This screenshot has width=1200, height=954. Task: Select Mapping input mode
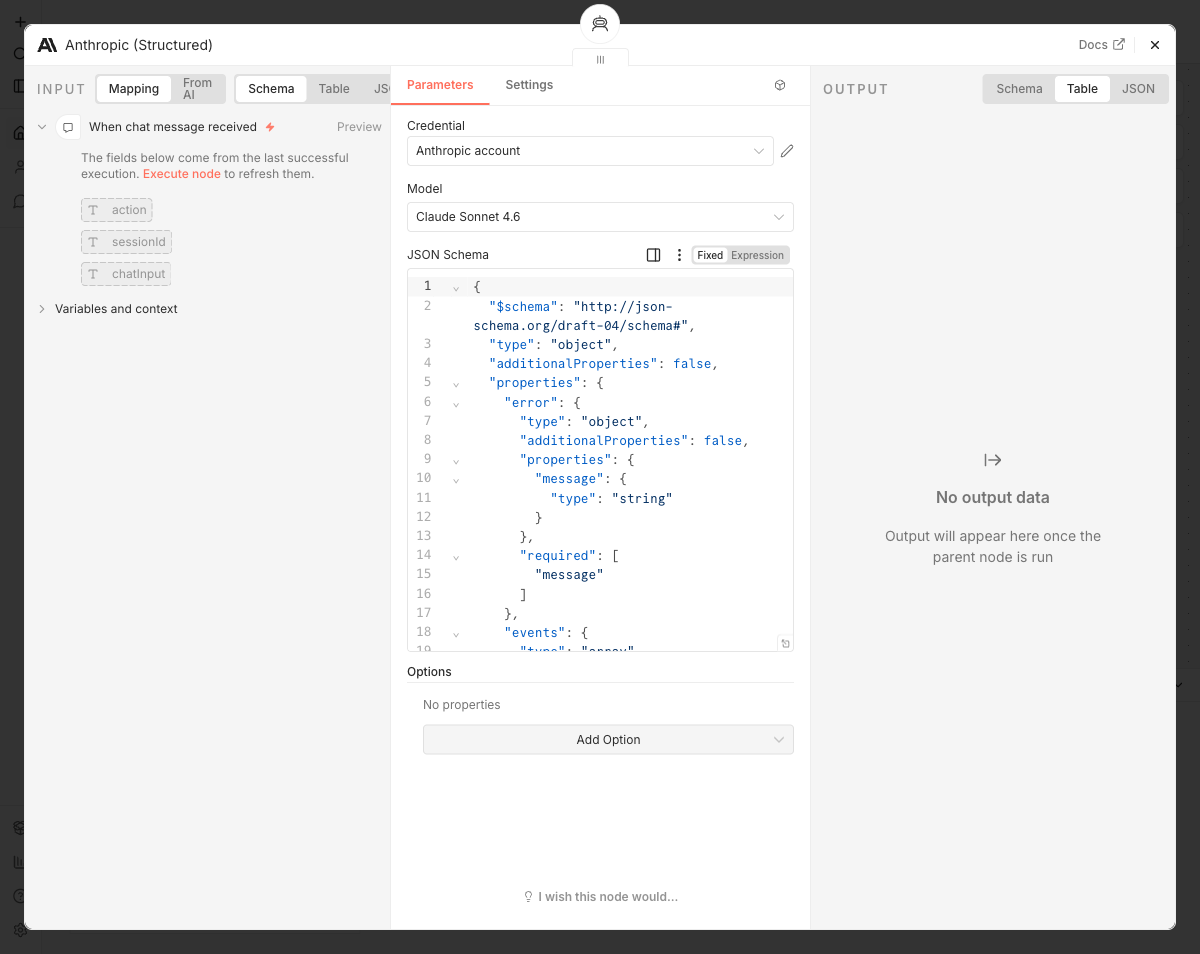click(x=134, y=89)
